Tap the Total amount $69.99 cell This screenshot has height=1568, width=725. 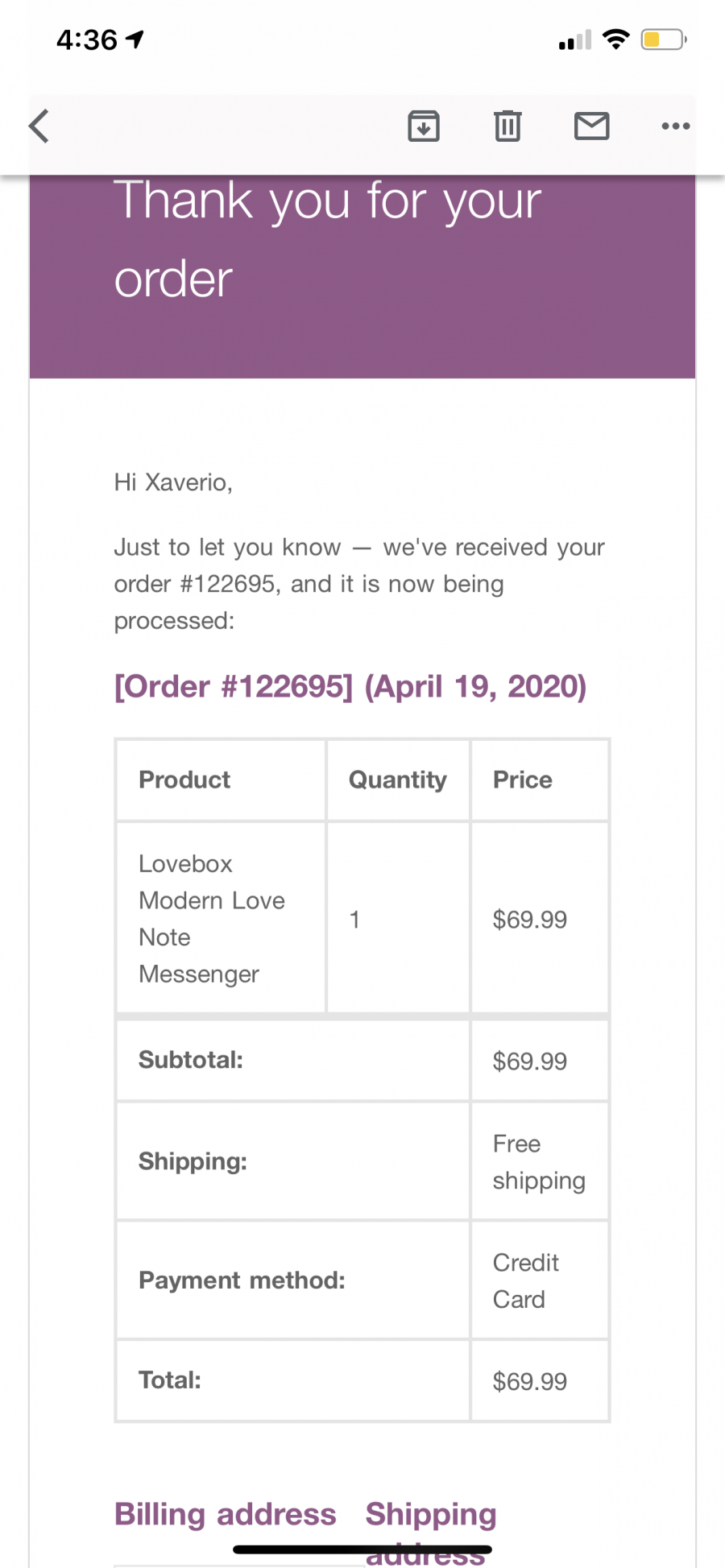pos(540,1380)
